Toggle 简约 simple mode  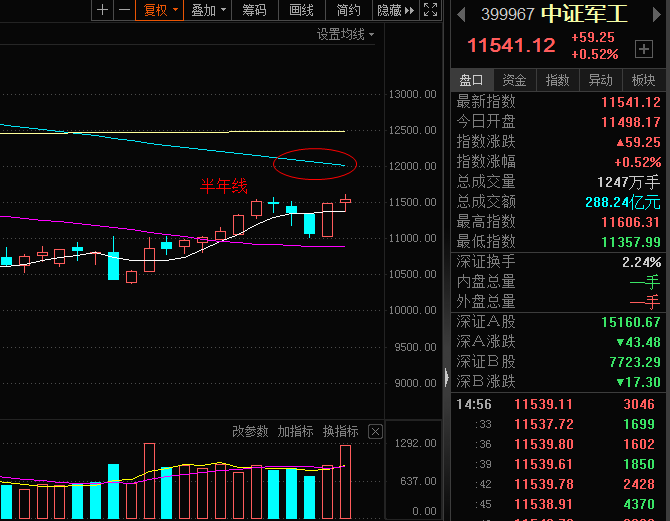pos(349,10)
